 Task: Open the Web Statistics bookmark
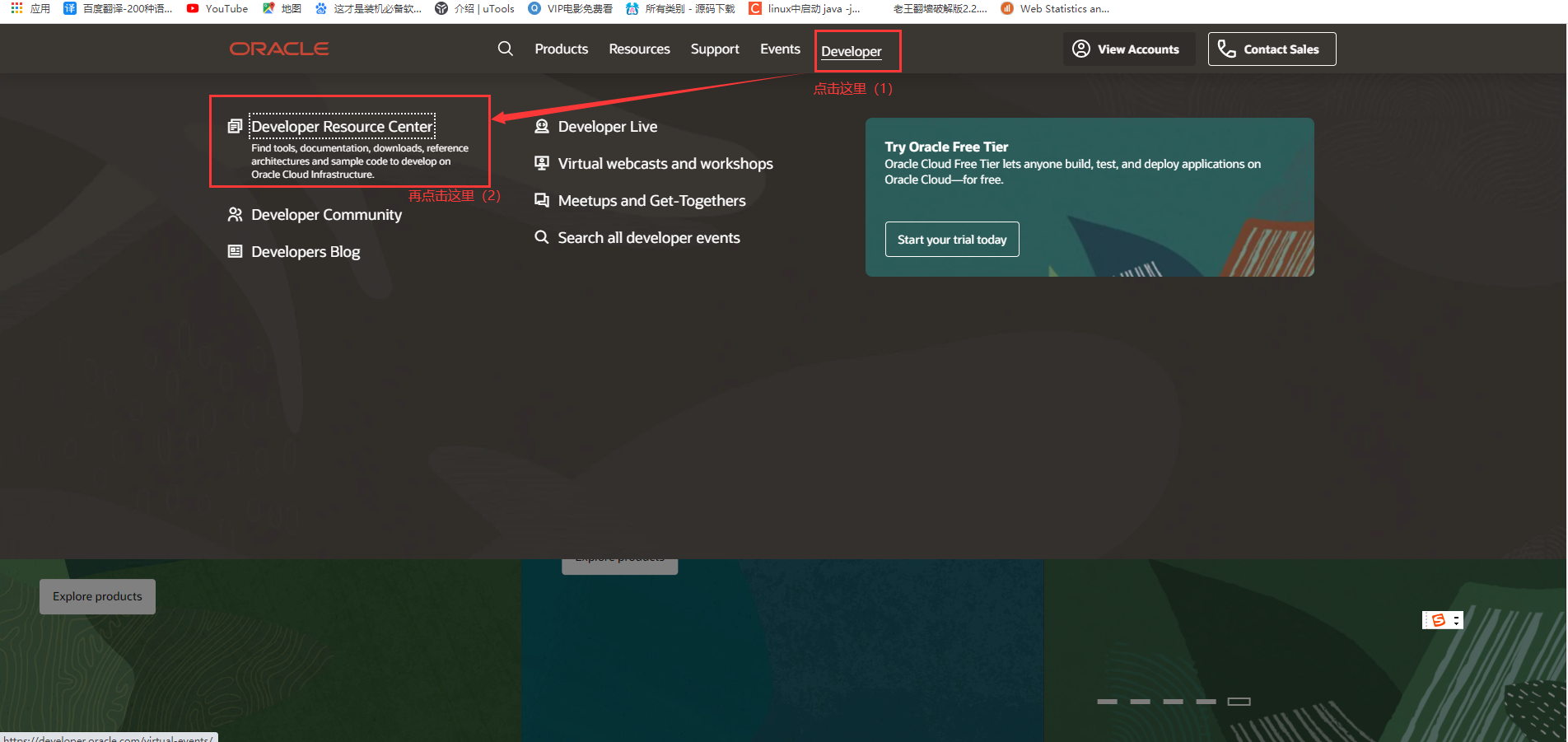[1055, 8]
